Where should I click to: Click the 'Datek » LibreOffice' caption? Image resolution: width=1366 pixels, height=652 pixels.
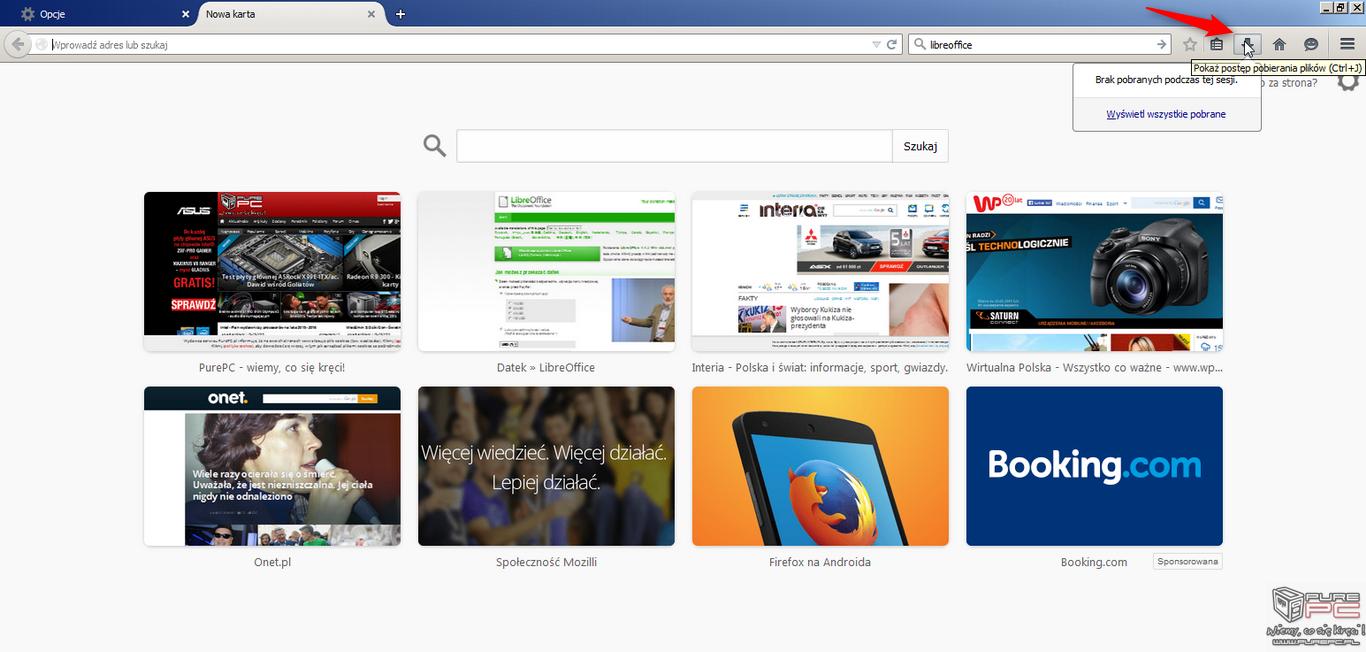(546, 367)
